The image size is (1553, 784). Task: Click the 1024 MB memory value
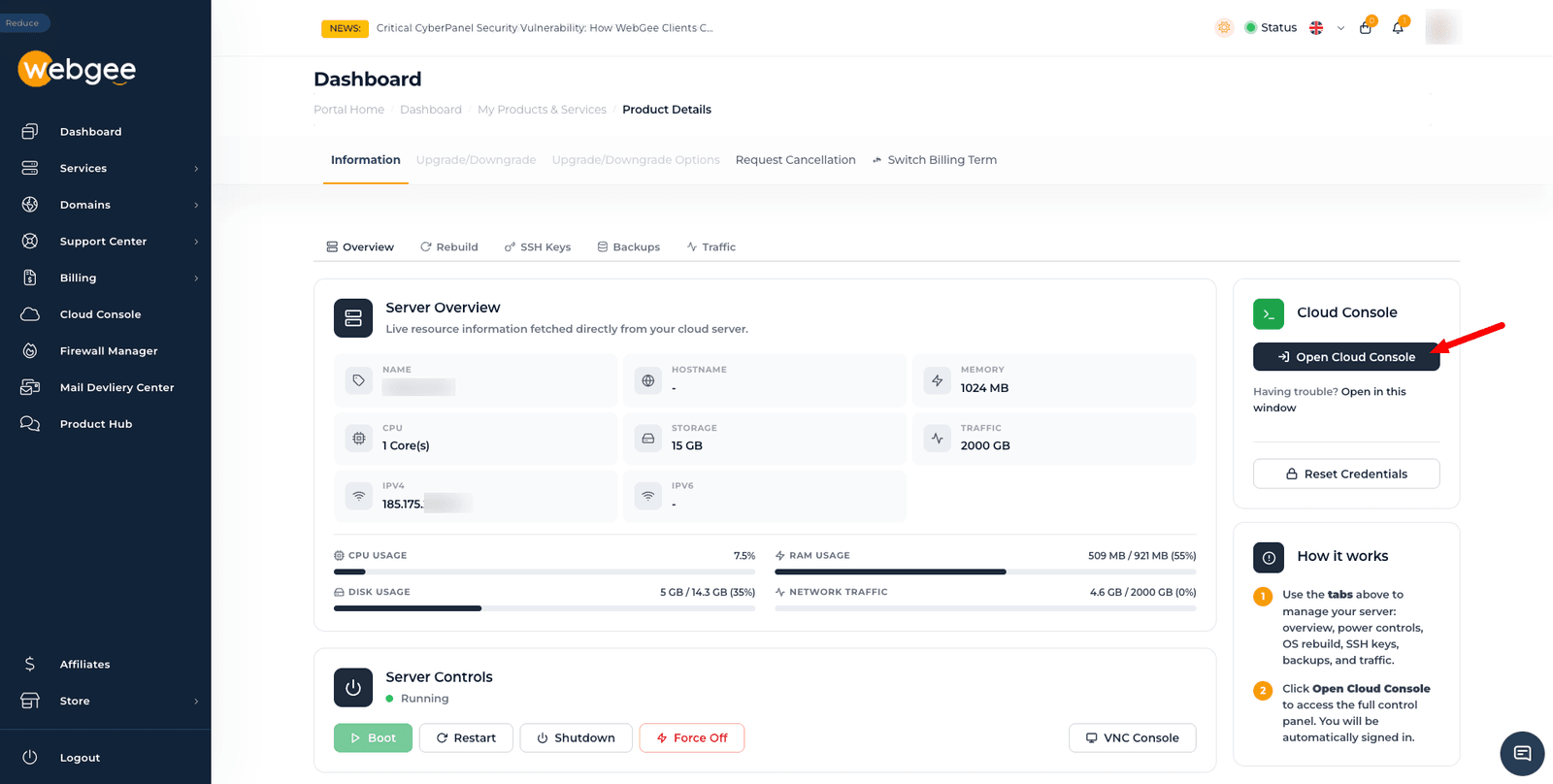click(x=984, y=388)
